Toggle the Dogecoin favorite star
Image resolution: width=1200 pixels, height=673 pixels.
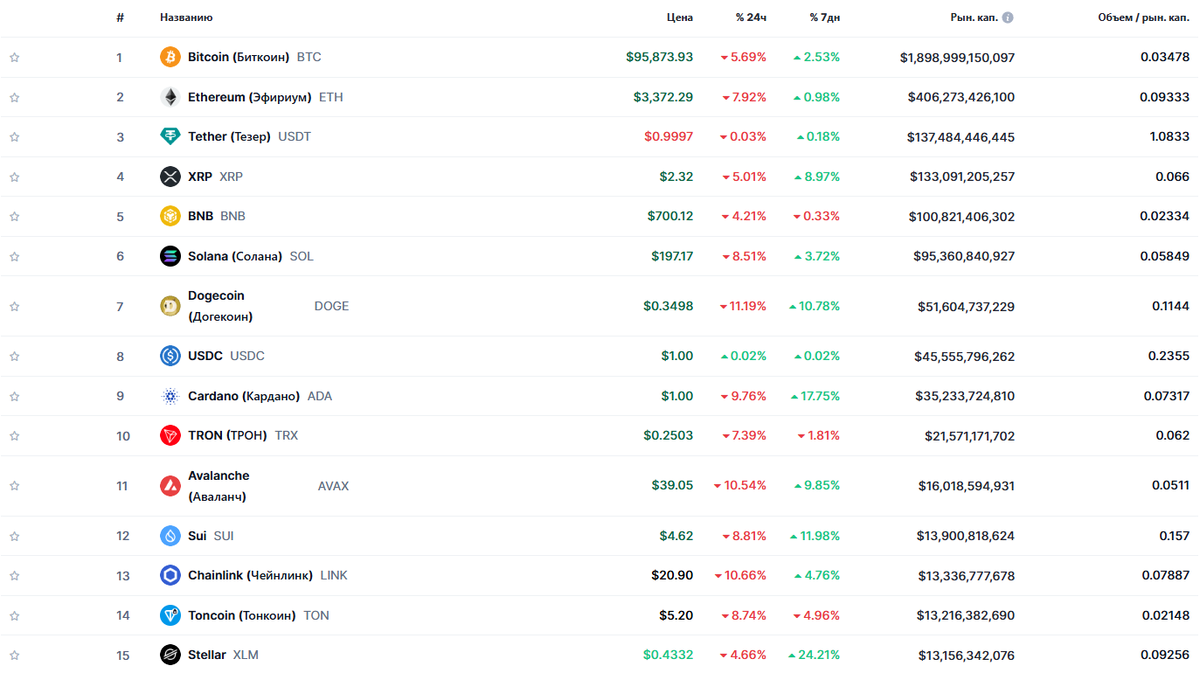15,306
